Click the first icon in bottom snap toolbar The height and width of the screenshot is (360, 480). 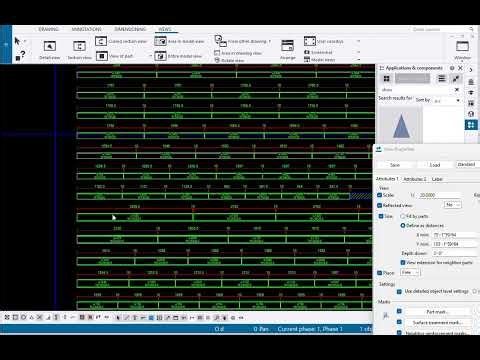tap(7, 317)
